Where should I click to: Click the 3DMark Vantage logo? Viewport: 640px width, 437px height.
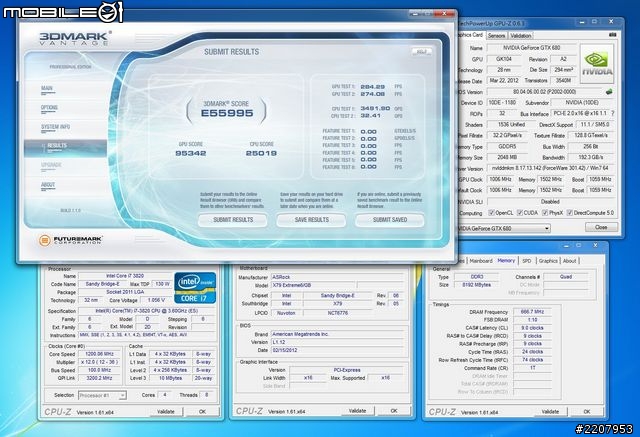coord(76,38)
